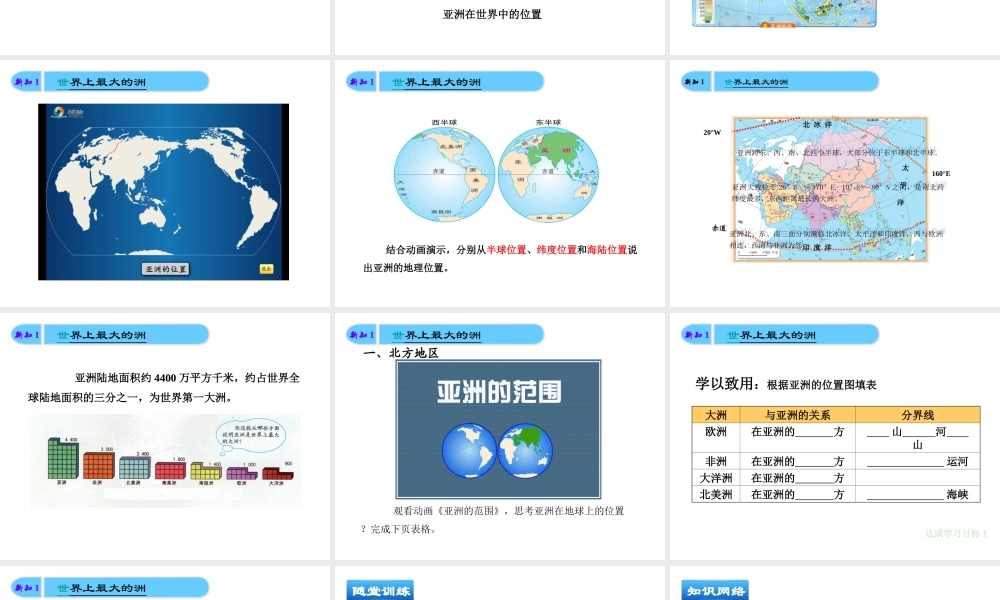Select the 知识网络 section header

click(x=714, y=590)
